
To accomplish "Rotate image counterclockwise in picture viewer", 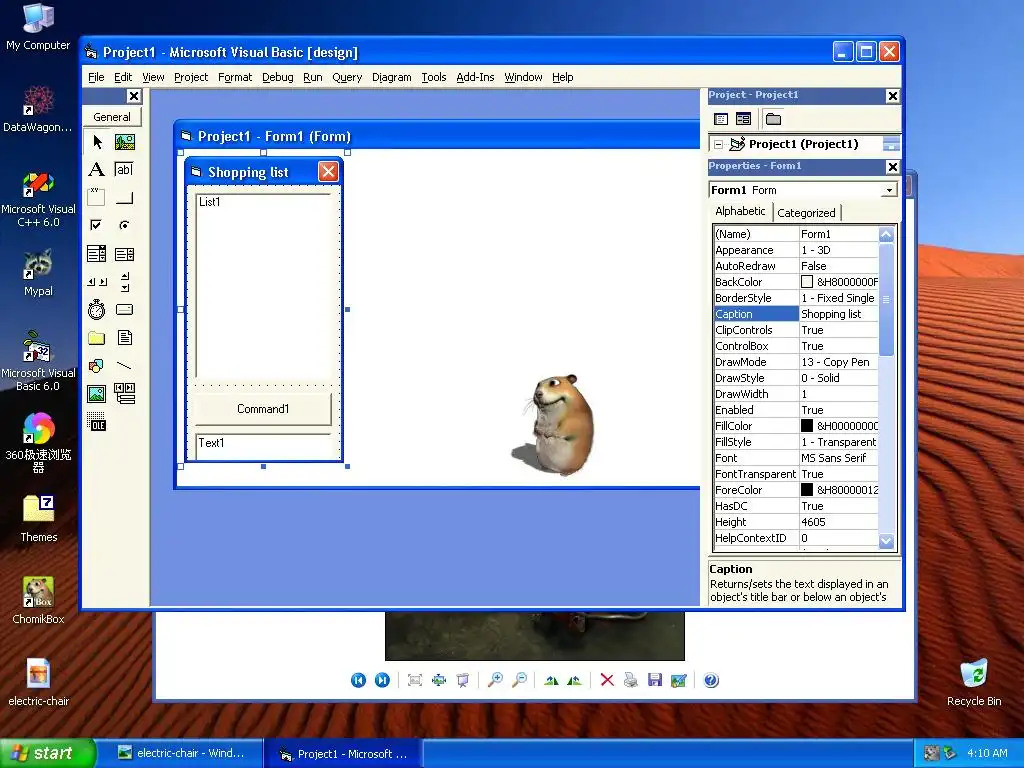I will click(575, 680).
